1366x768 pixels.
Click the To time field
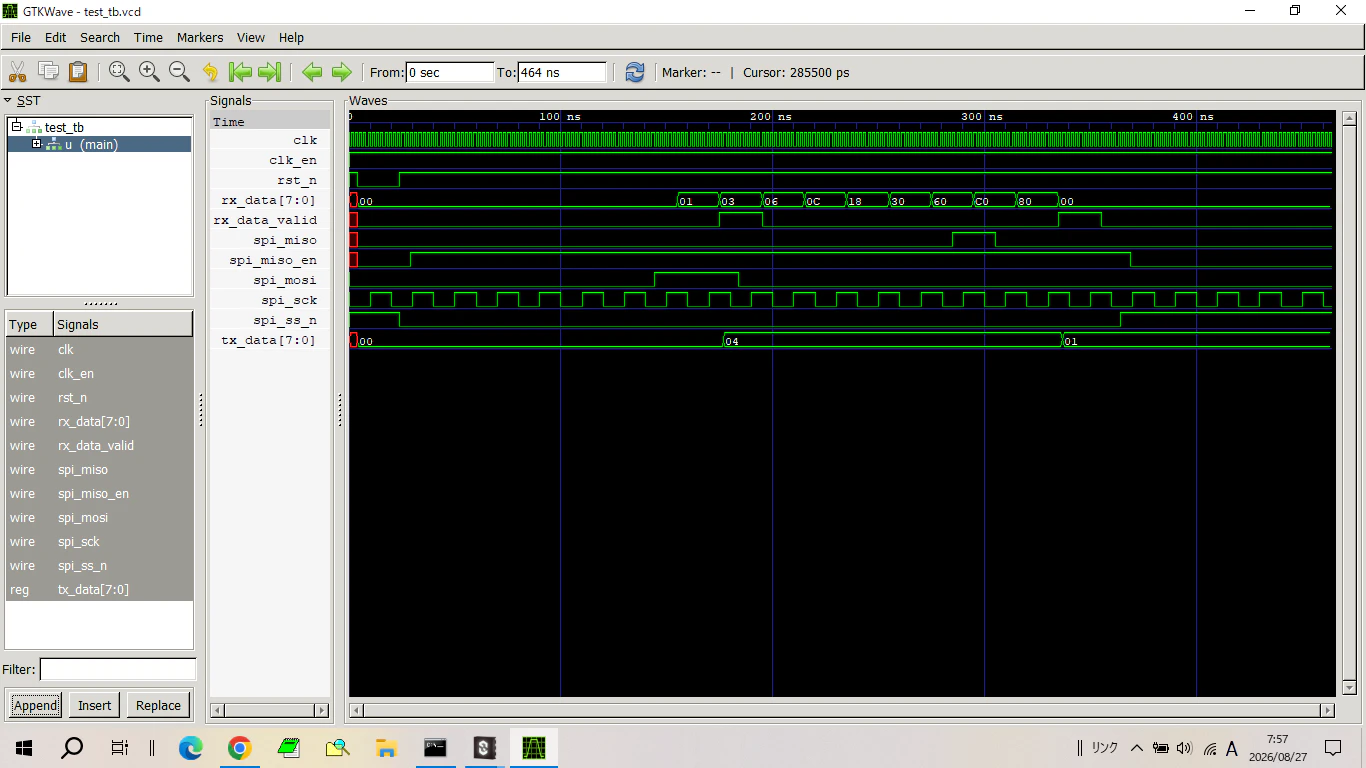point(562,72)
